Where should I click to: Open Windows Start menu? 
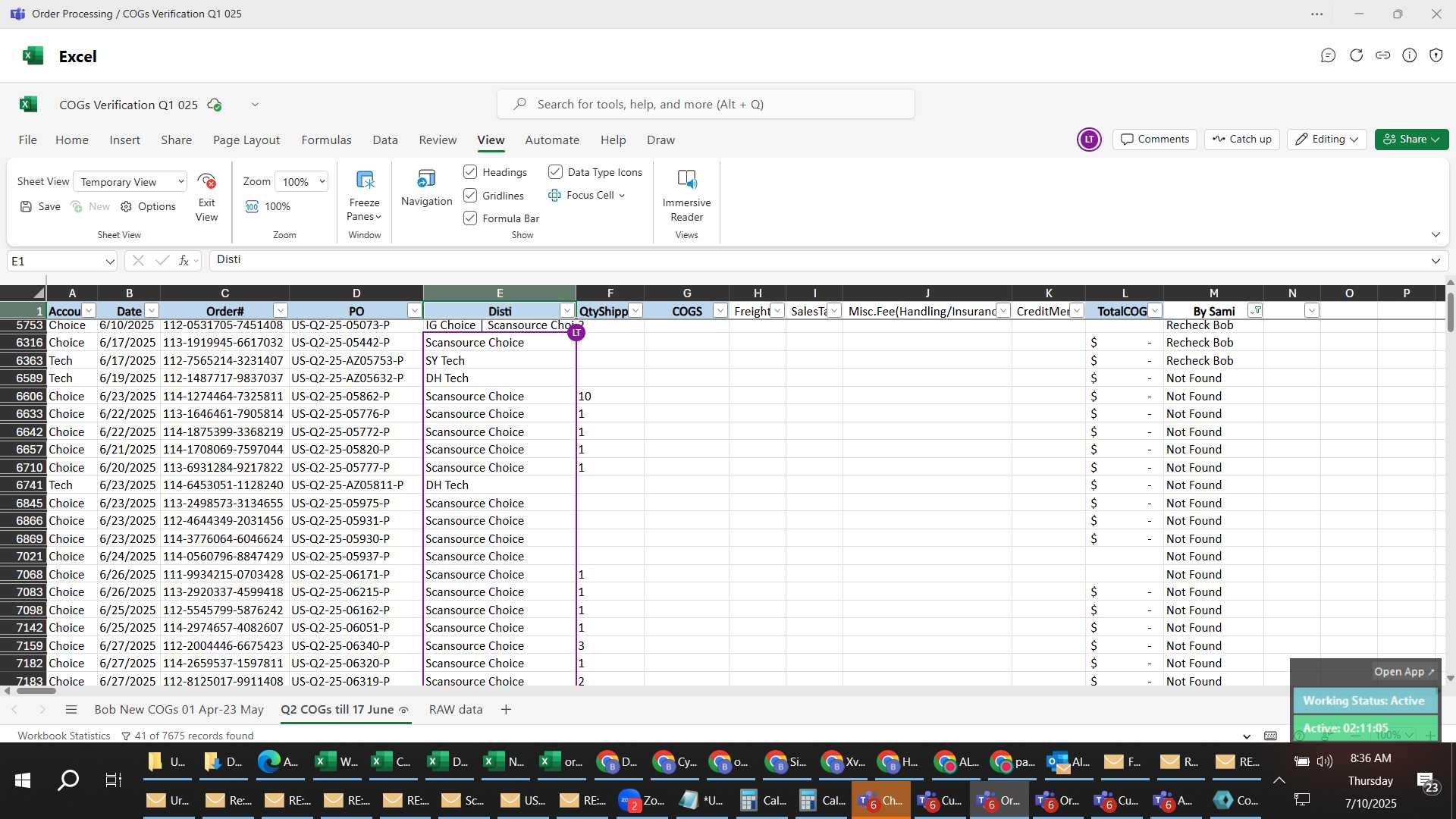coord(23,780)
